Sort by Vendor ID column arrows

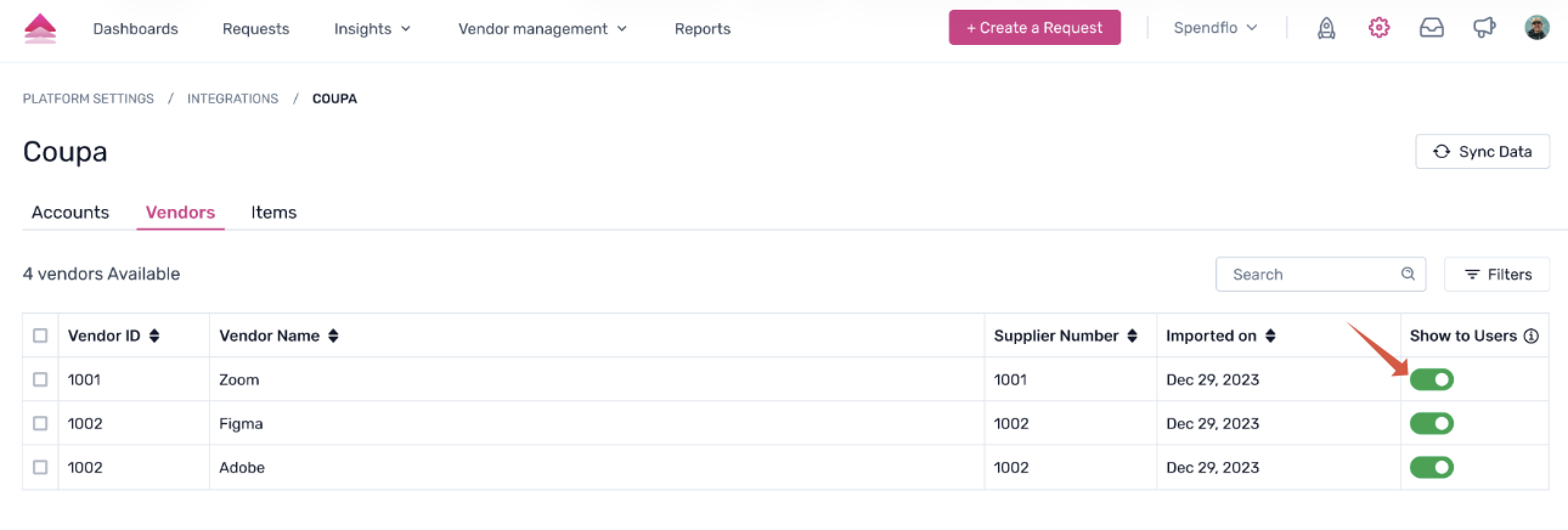coord(154,336)
